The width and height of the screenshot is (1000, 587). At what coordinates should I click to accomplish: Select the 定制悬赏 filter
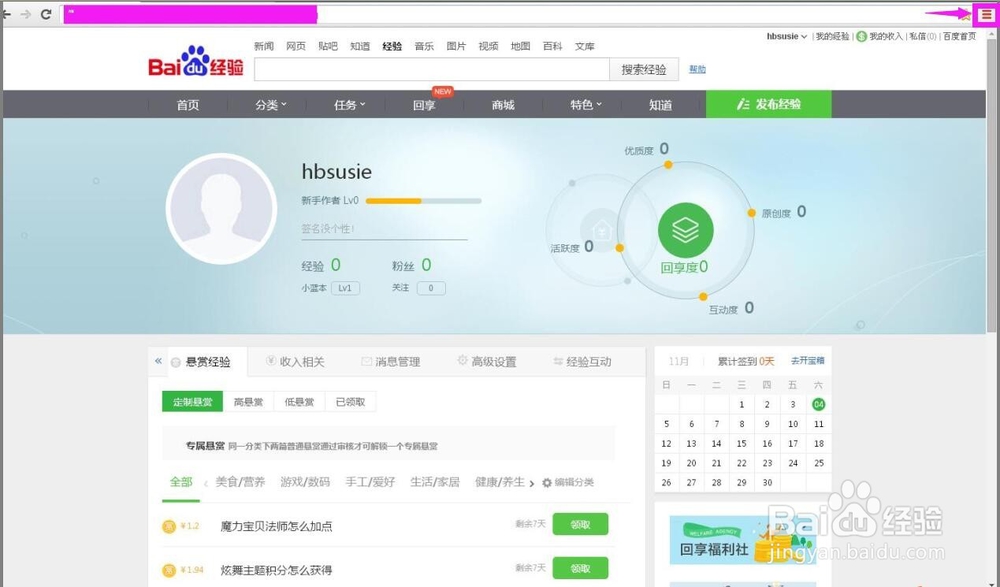(x=193, y=401)
